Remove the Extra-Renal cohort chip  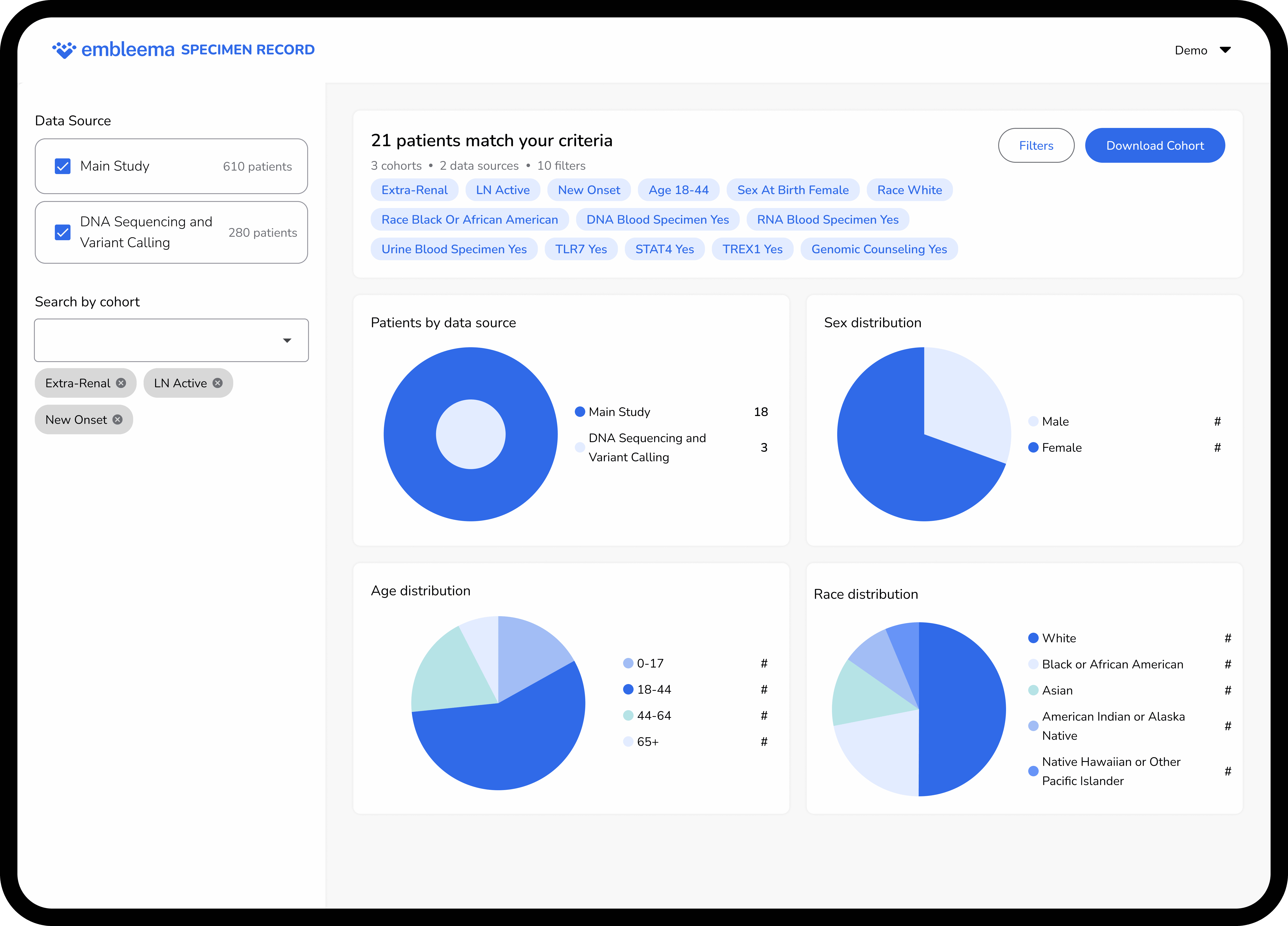[121, 383]
